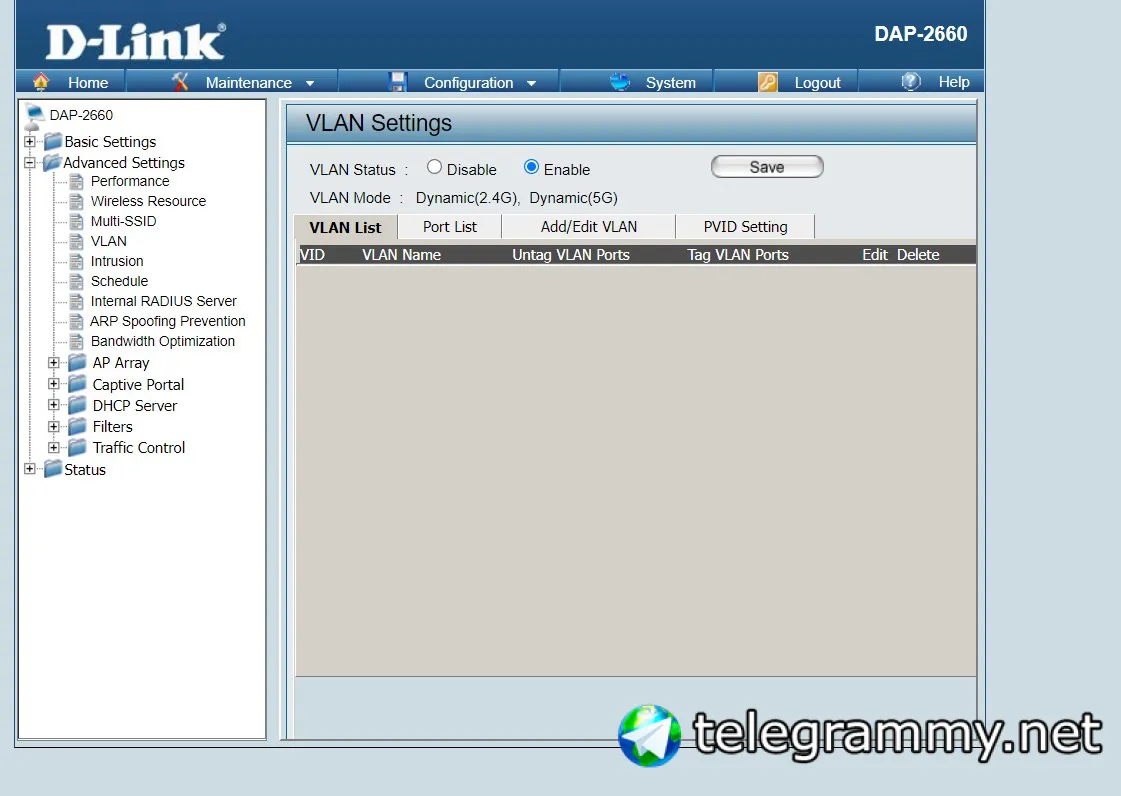This screenshot has width=1121, height=796.
Task: Click the Traffic Control folder icon
Action: coord(77,448)
